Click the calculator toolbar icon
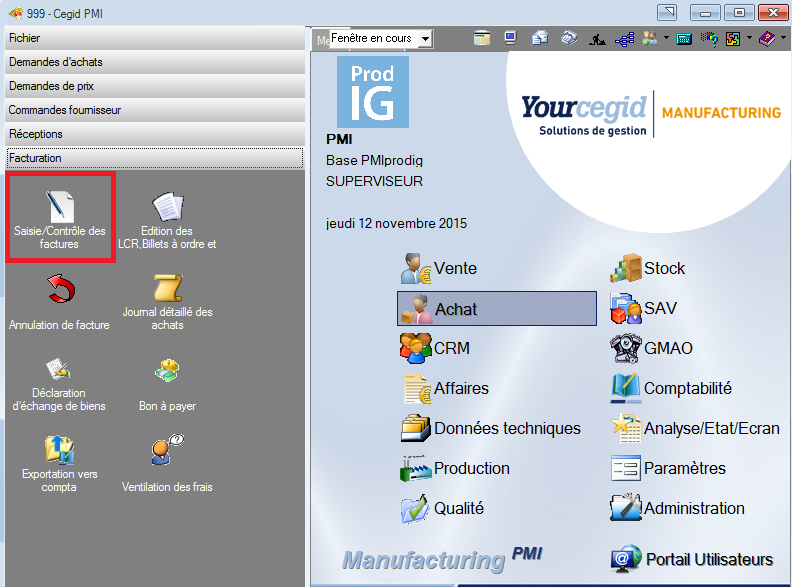This screenshot has width=792, height=587. click(x=684, y=39)
